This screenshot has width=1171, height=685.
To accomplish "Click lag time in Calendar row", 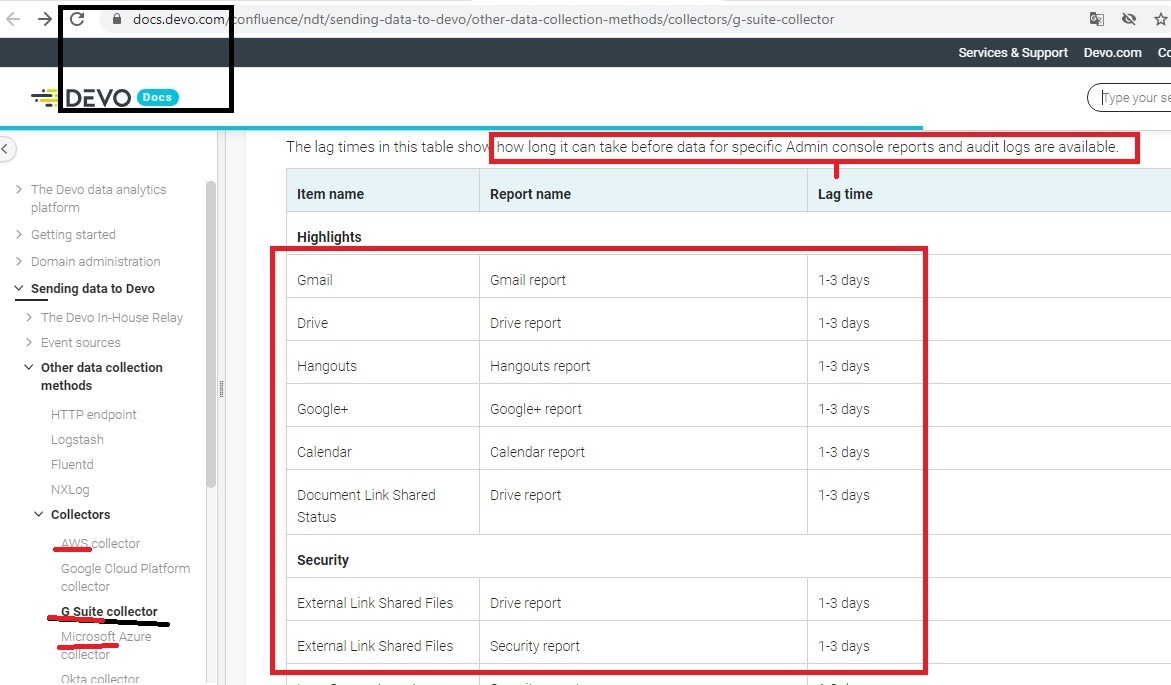I will tap(843, 452).
